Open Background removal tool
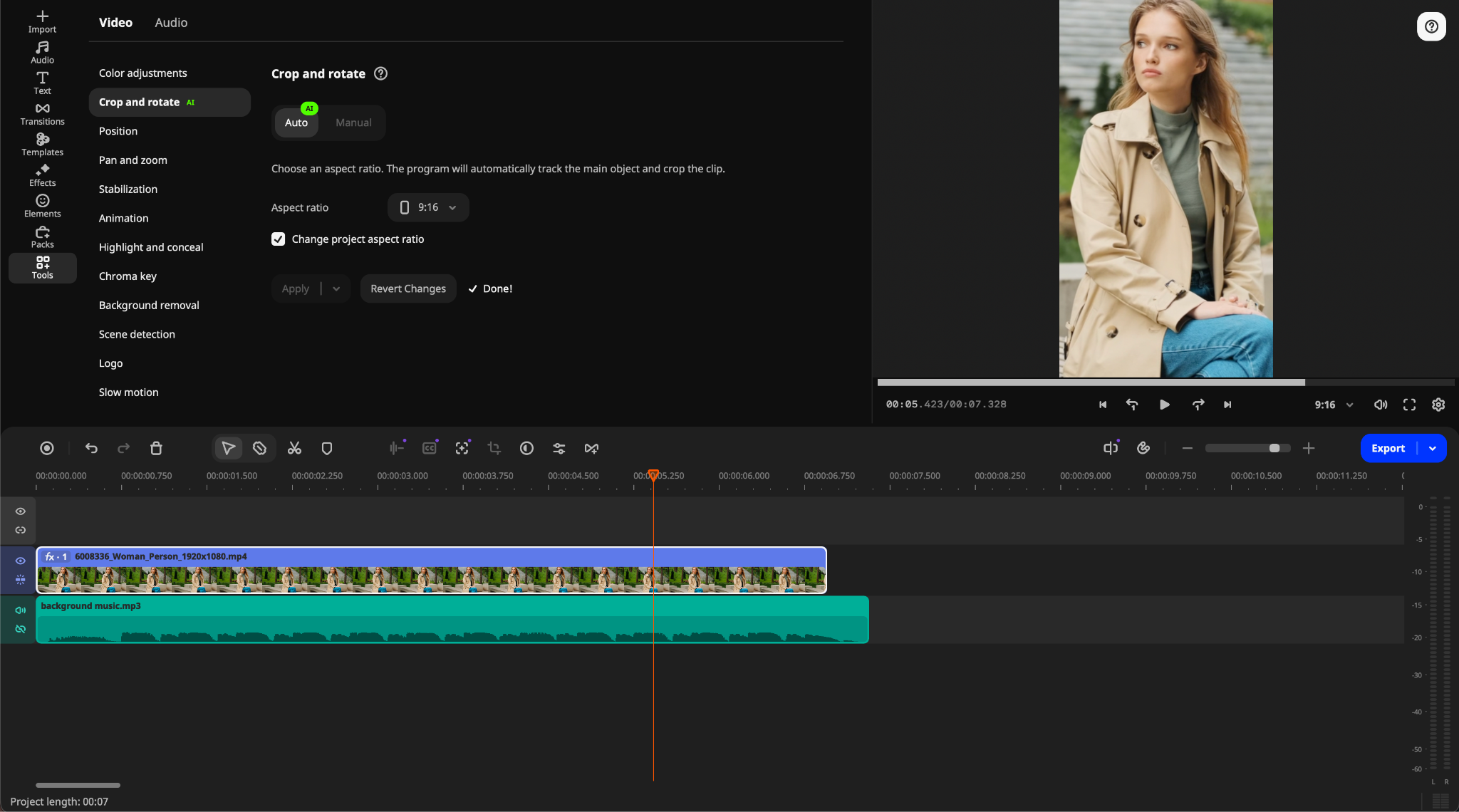This screenshot has height=812, width=1459. [x=149, y=306]
